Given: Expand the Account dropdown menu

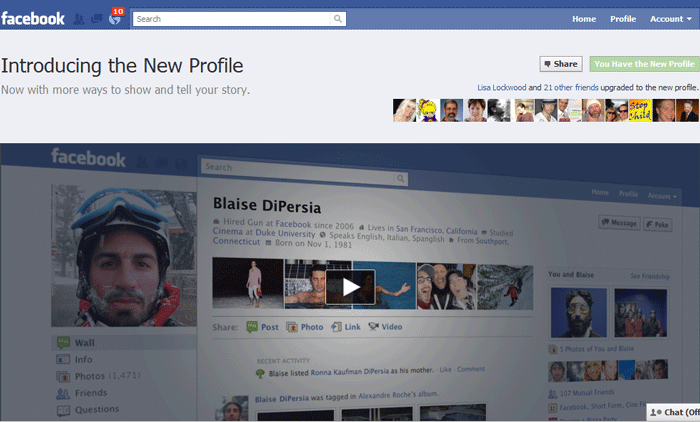Looking at the screenshot, I should tap(671, 19).
